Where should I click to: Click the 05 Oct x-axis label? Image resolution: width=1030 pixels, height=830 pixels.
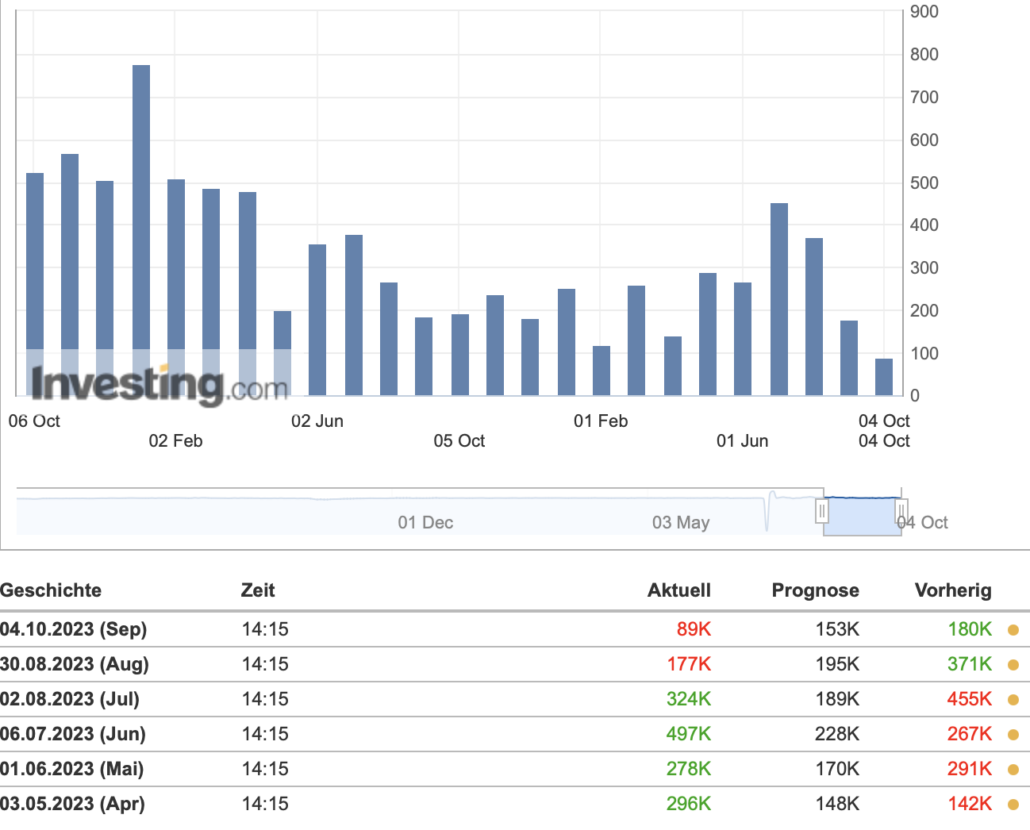tap(459, 441)
